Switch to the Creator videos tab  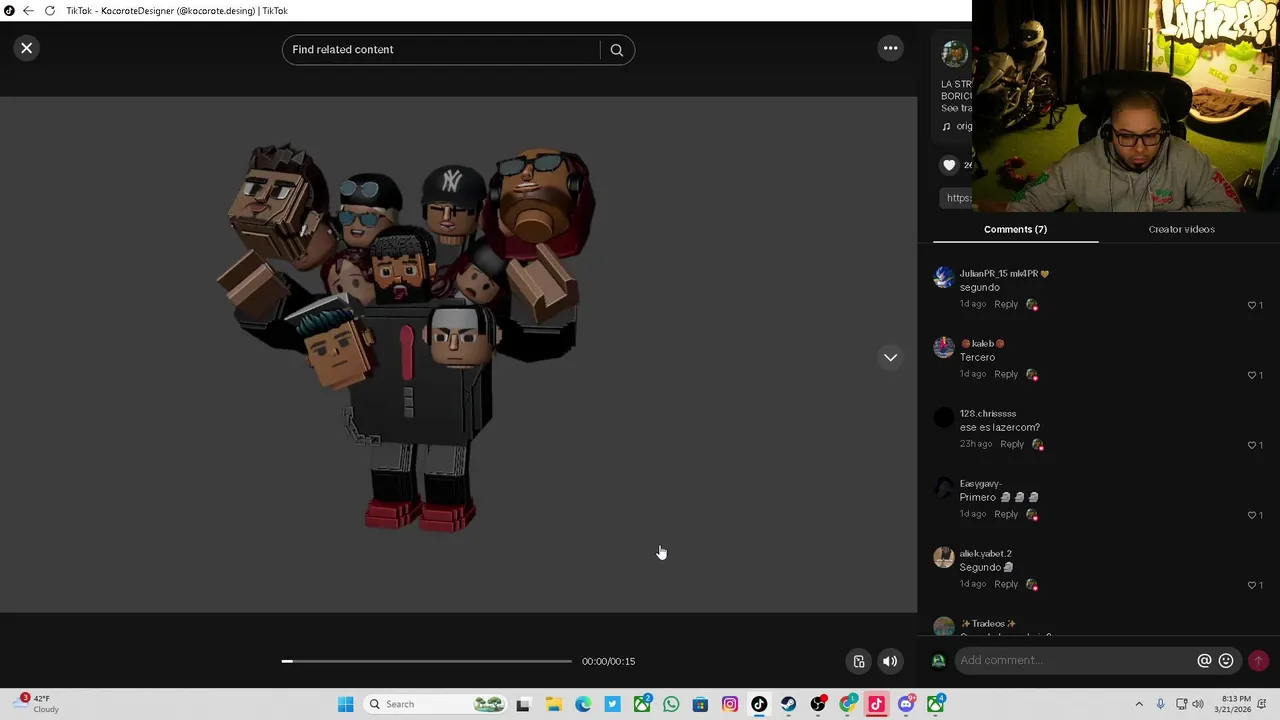(1181, 229)
